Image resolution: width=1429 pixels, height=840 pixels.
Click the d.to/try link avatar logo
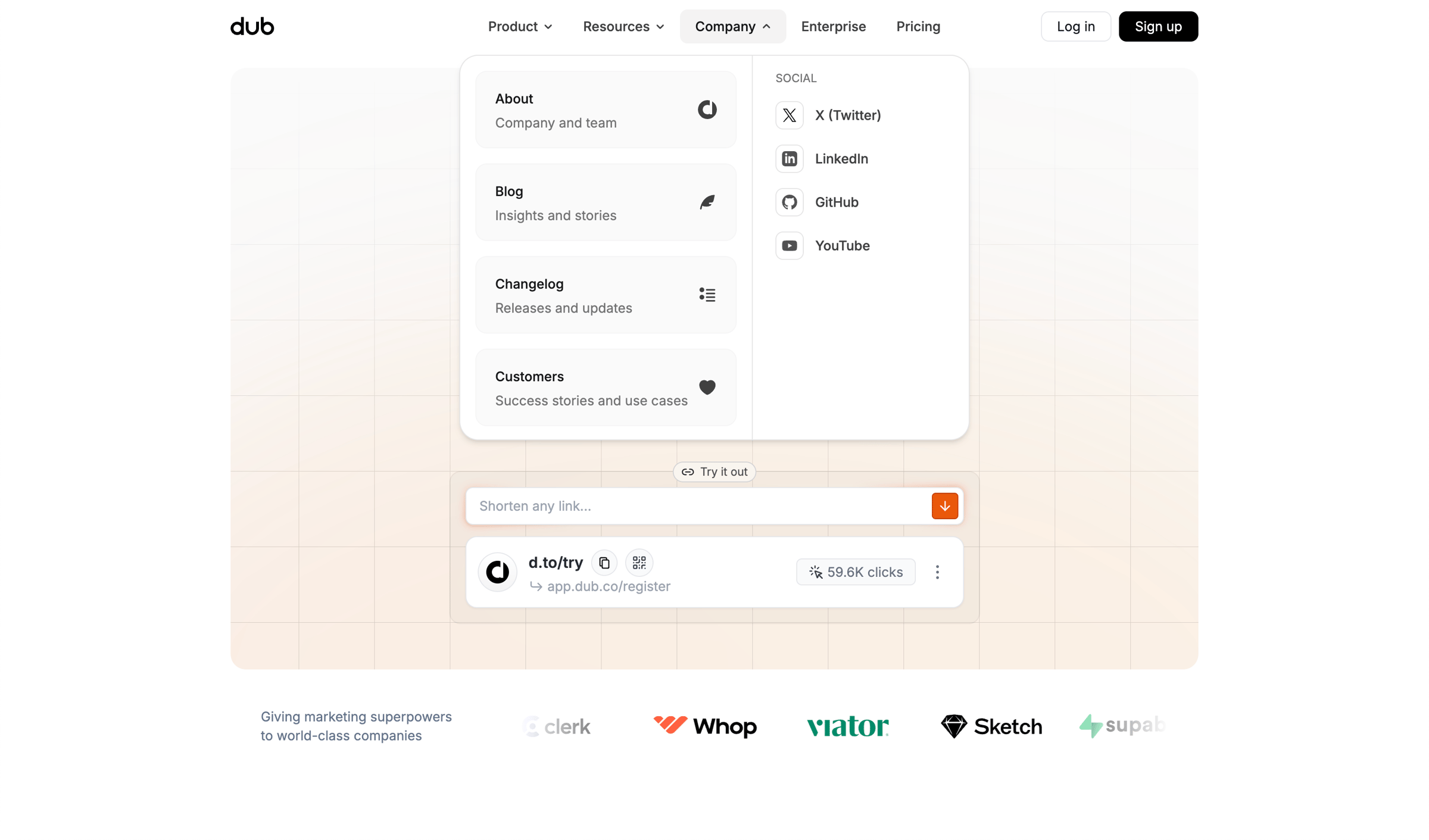497,572
